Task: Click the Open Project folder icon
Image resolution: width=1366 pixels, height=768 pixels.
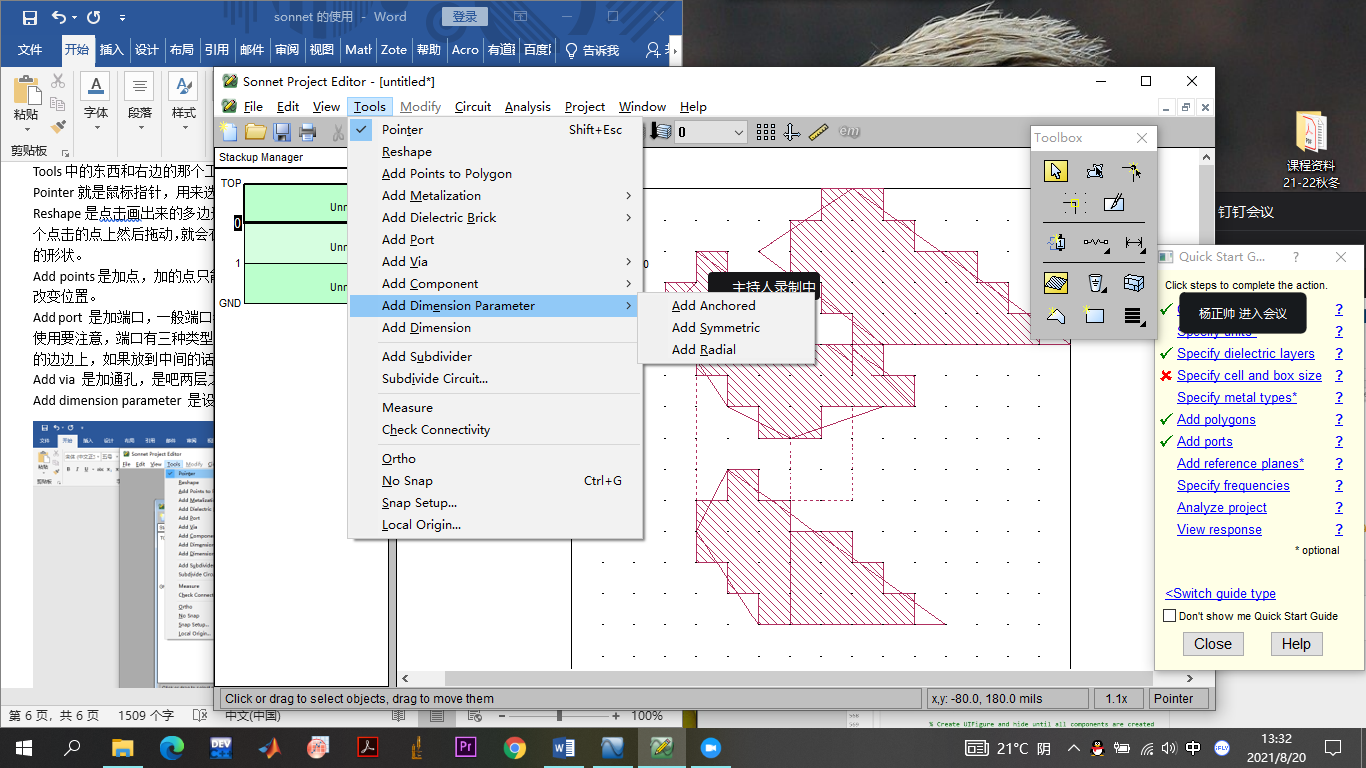Action: (256, 132)
